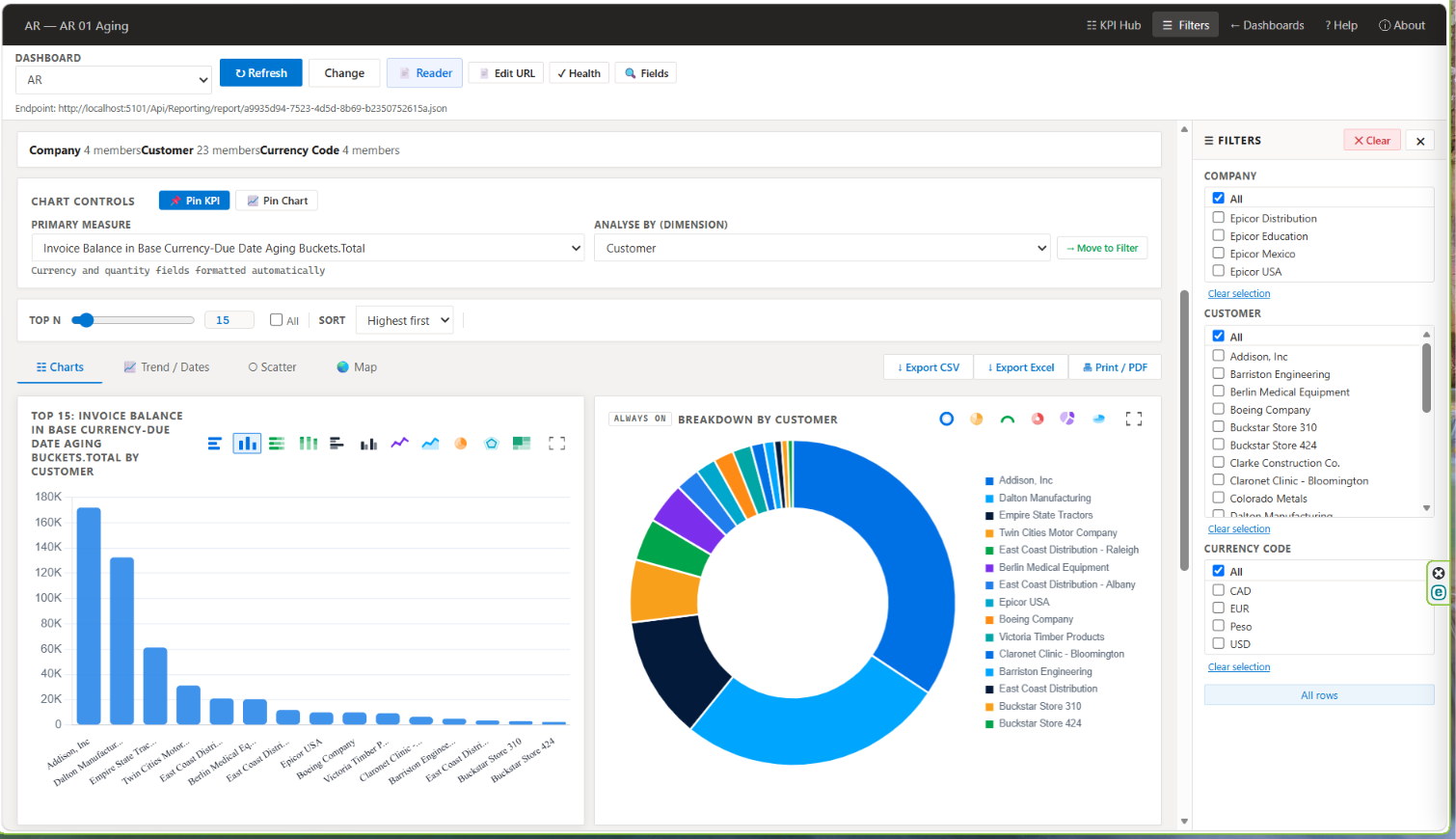Toggle the All checkbox under Company
The image size is (1456, 839).
pos(1219,198)
